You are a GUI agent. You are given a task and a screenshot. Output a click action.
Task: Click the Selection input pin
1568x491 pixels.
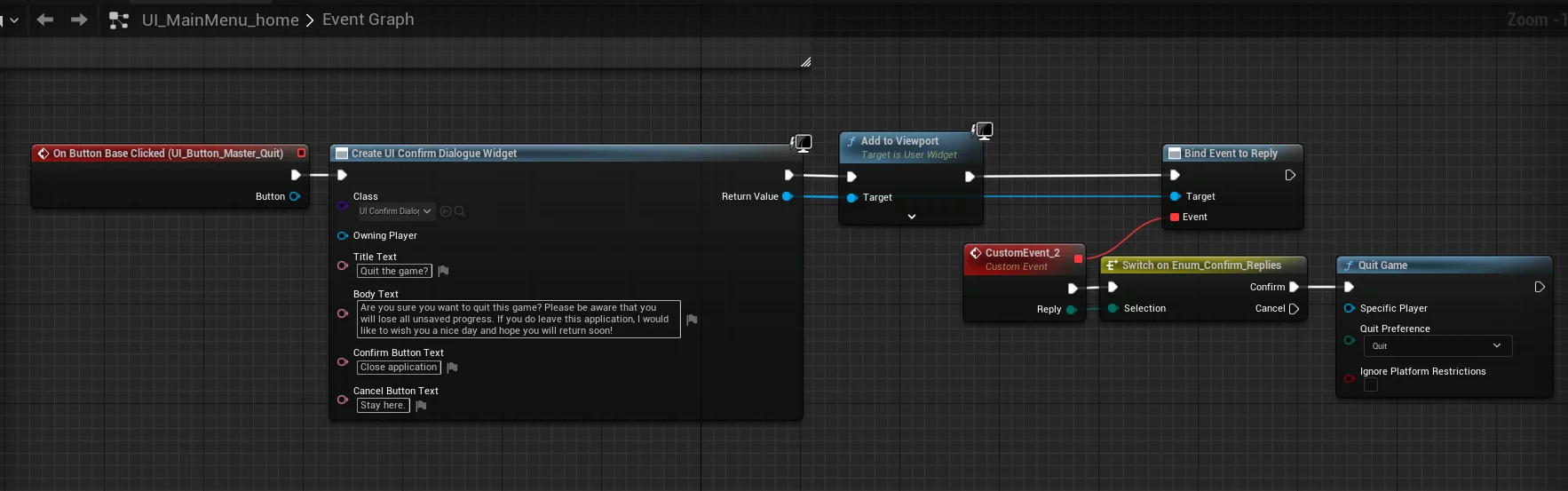coord(1113,308)
